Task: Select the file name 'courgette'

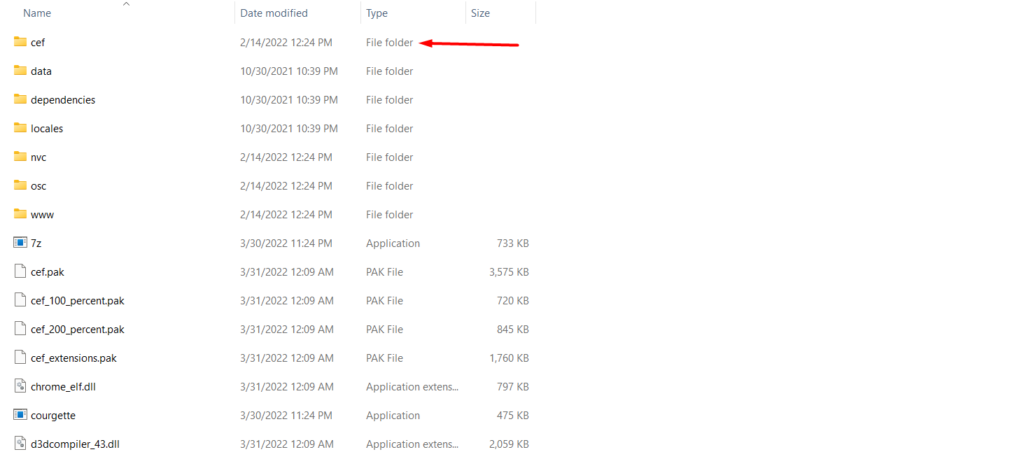Action: (x=53, y=415)
